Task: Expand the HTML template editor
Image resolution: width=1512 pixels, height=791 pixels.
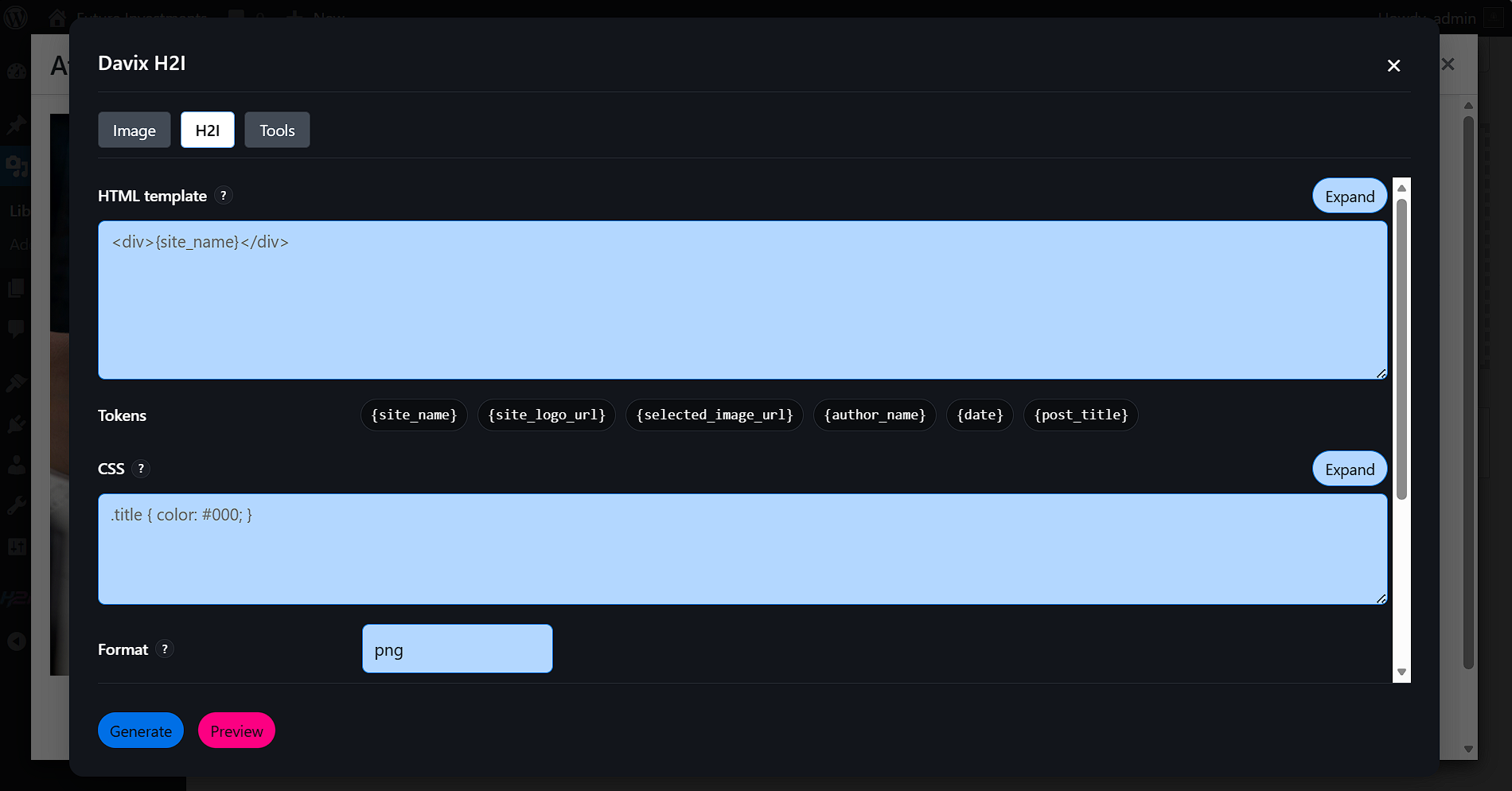Action: [1349, 196]
